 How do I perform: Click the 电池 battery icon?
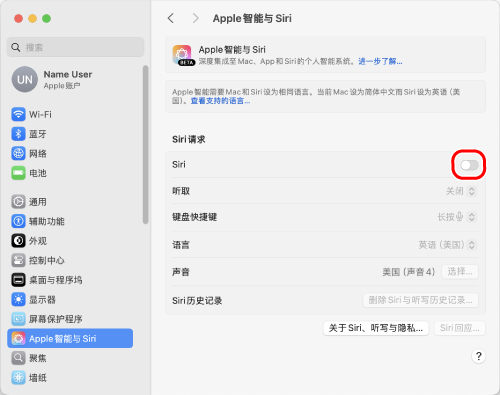18,173
